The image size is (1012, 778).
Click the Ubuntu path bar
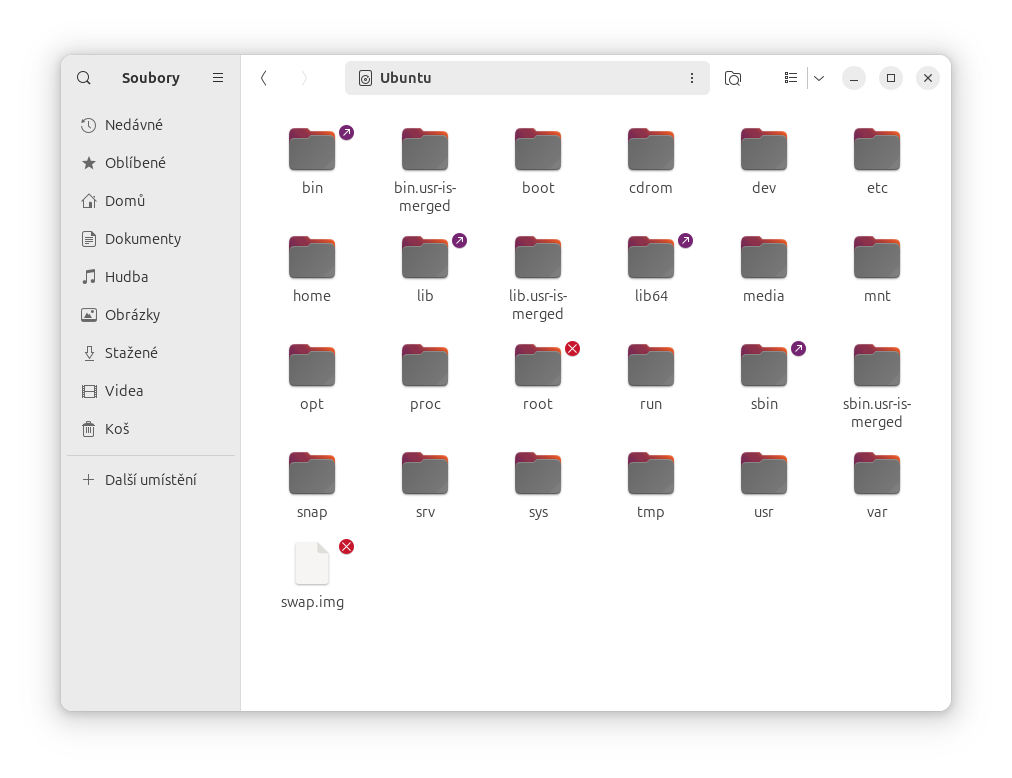[x=527, y=78]
